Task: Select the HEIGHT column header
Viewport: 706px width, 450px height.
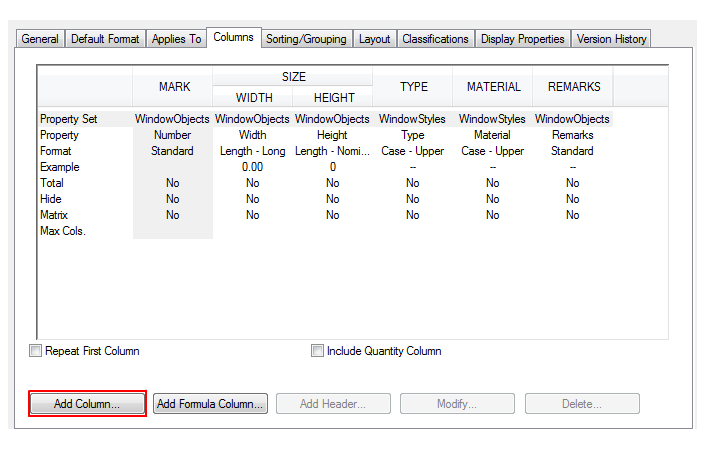Action: (333, 98)
